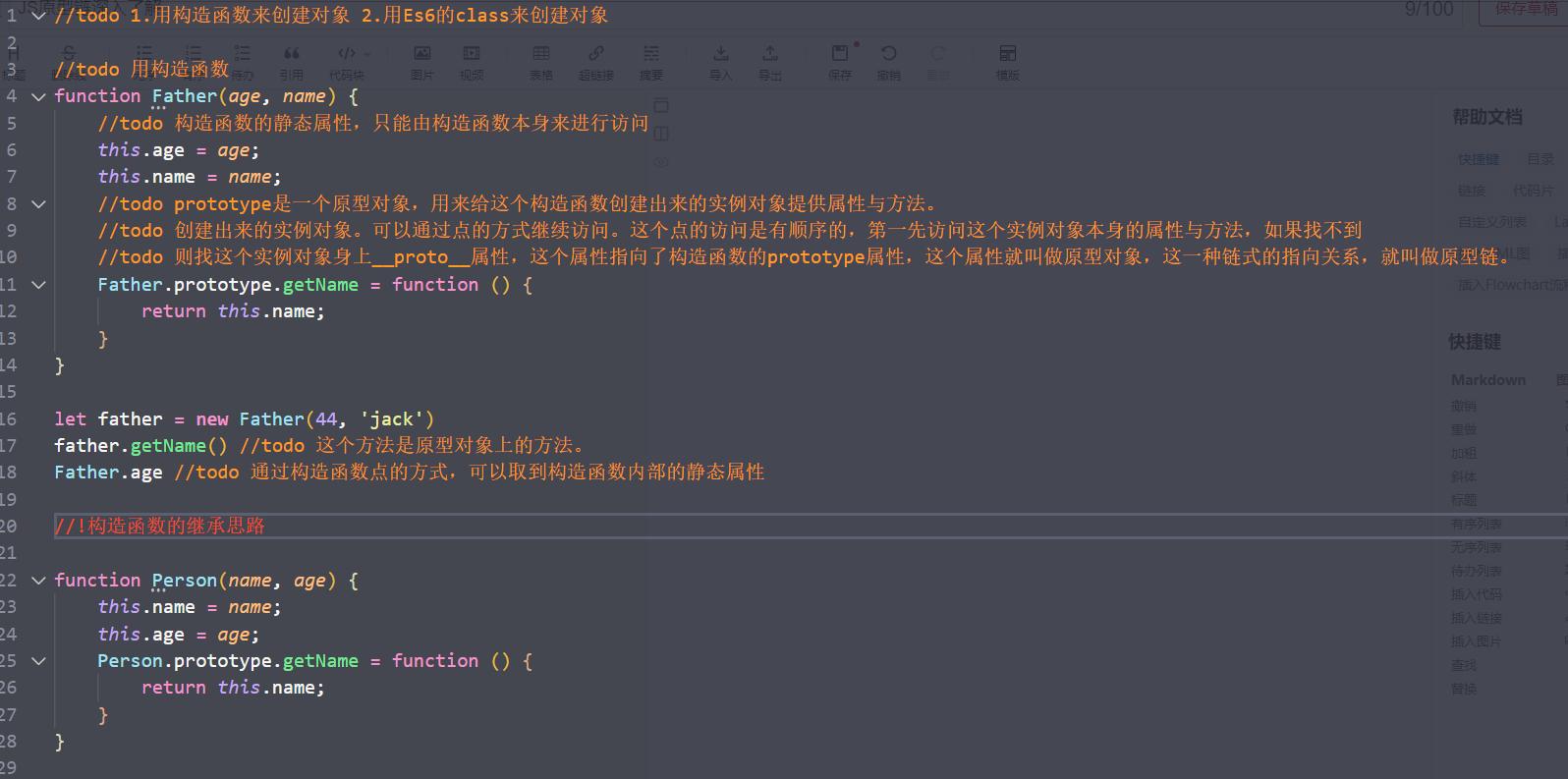Click the 替换 shortcut row
Screen dimensions: 1568x779
point(1464,689)
